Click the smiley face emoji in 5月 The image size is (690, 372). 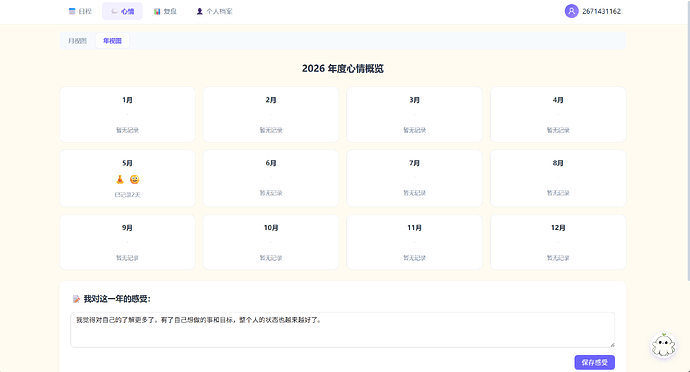(135, 179)
